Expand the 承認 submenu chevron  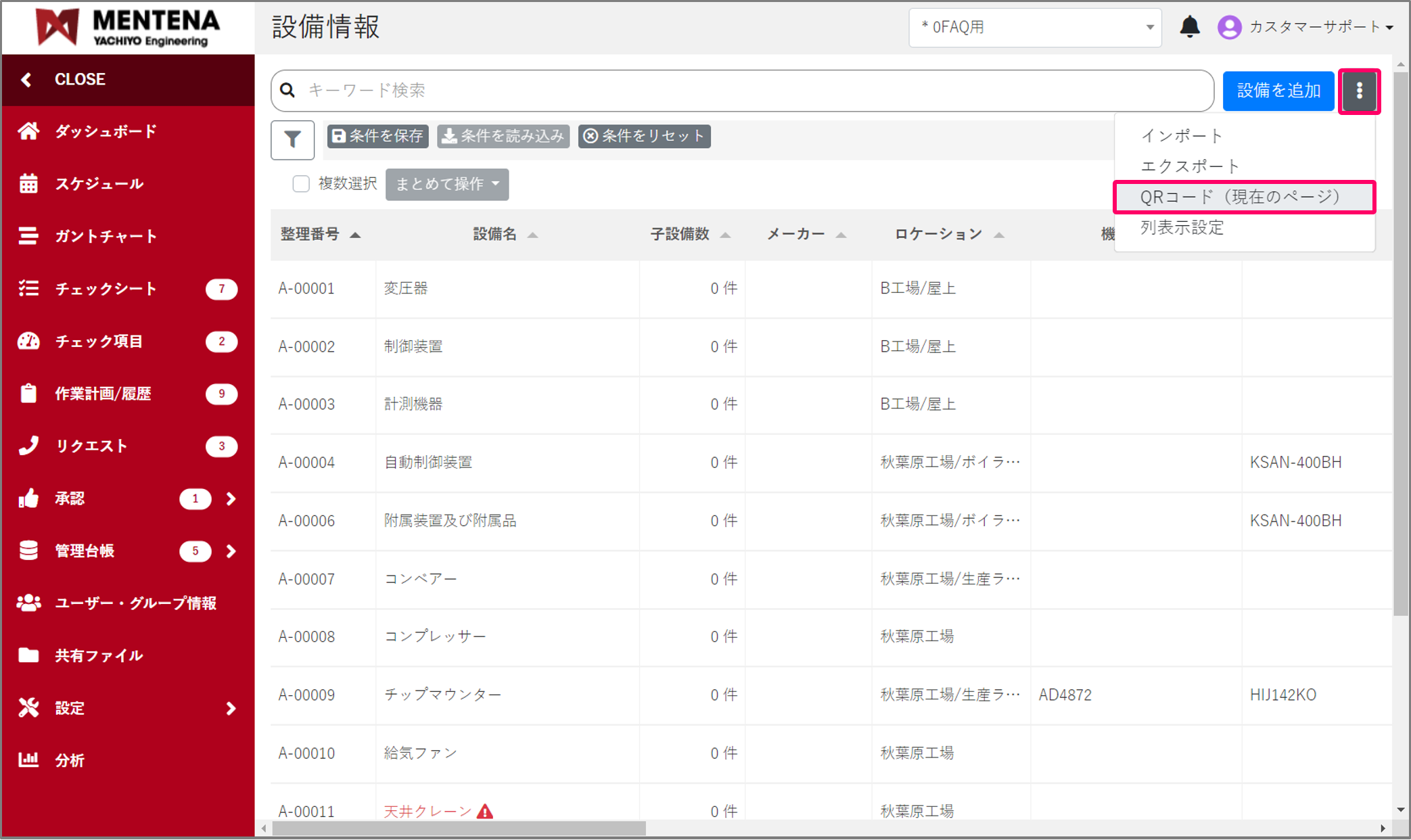pyautogui.click(x=231, y=498)
